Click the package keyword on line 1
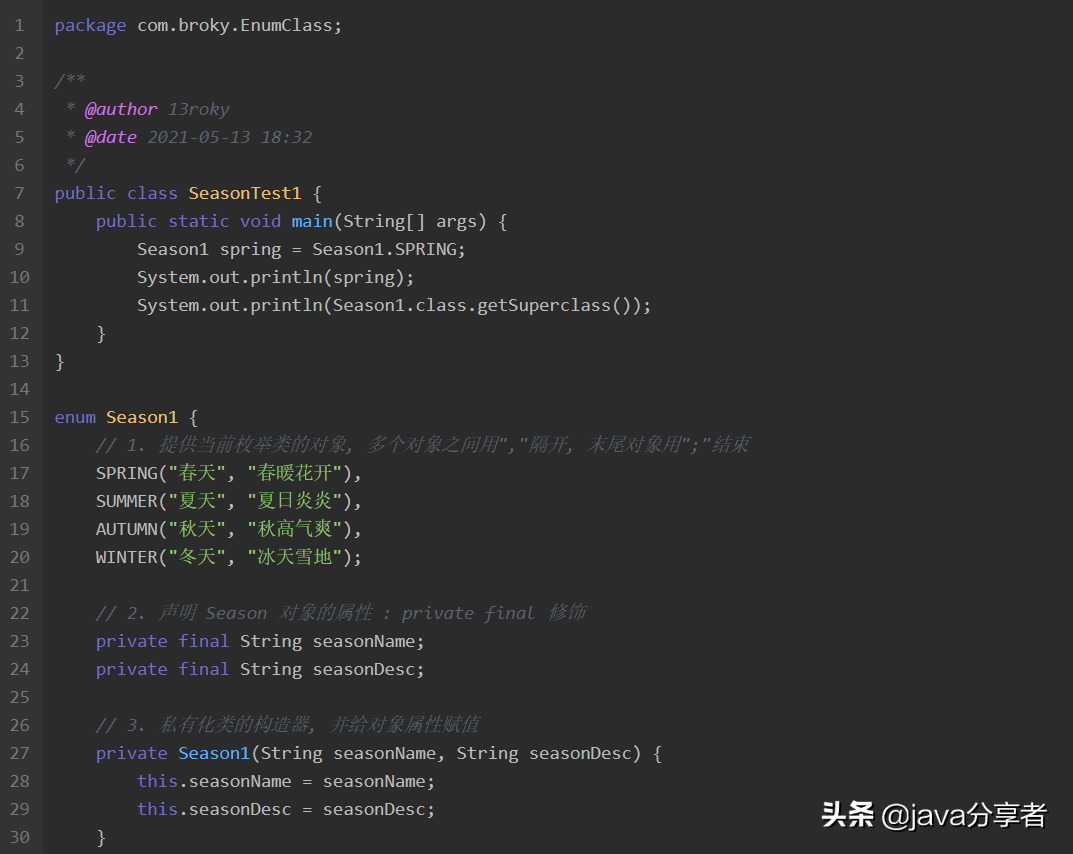The height and width of the screenshot is (854, 1073). click(90, 26)
